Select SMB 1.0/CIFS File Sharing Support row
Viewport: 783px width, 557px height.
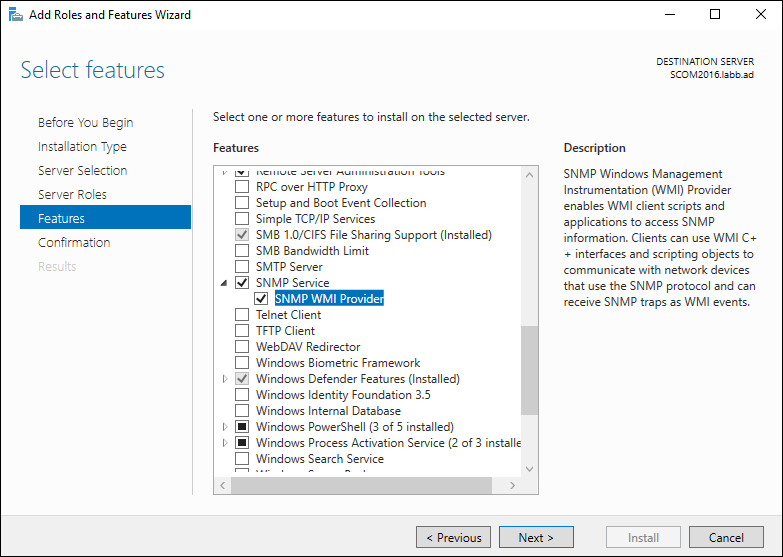(374, 235)
